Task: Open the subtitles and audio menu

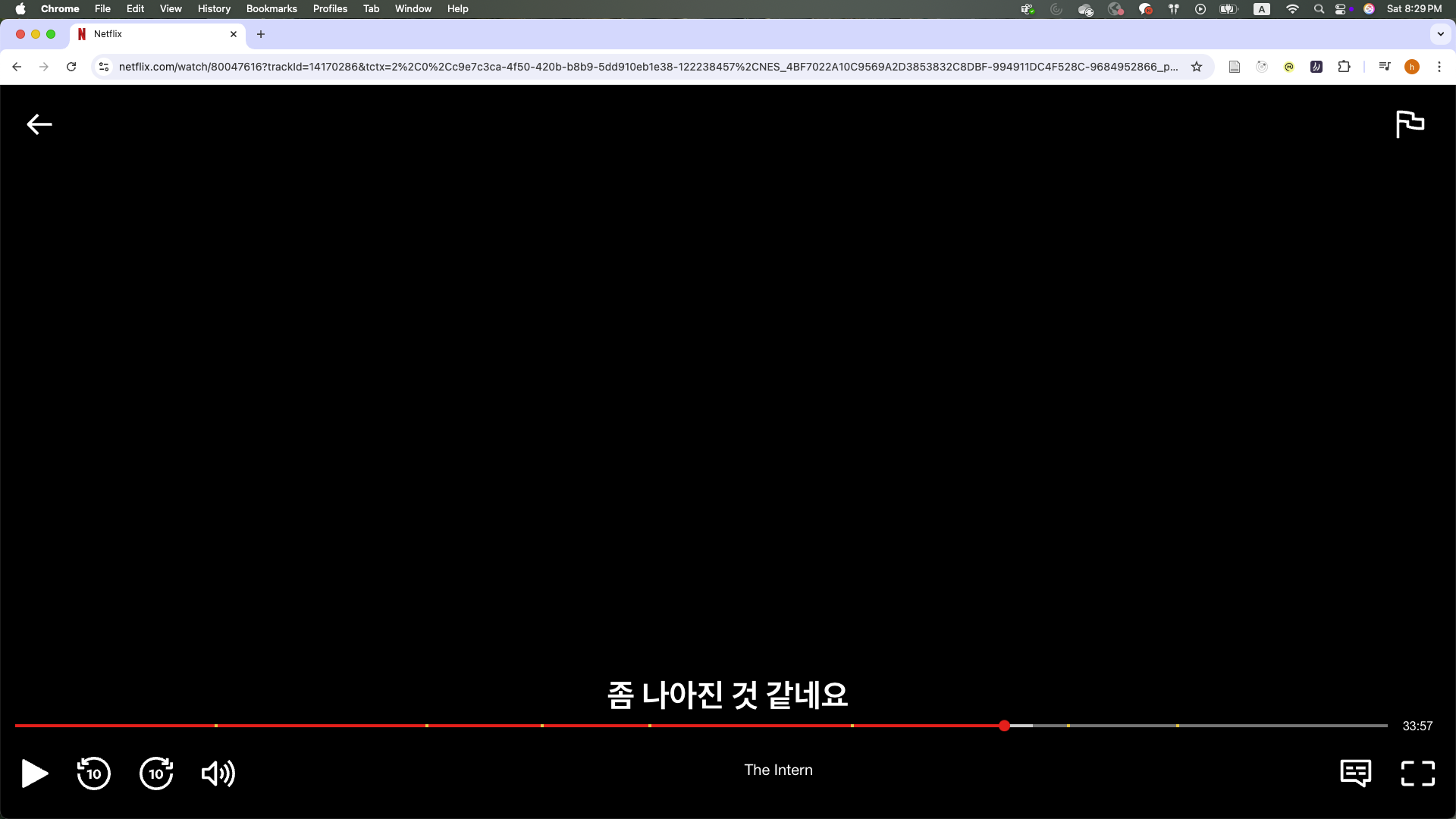Action: pyautogui.click(x=1355, y=773)
